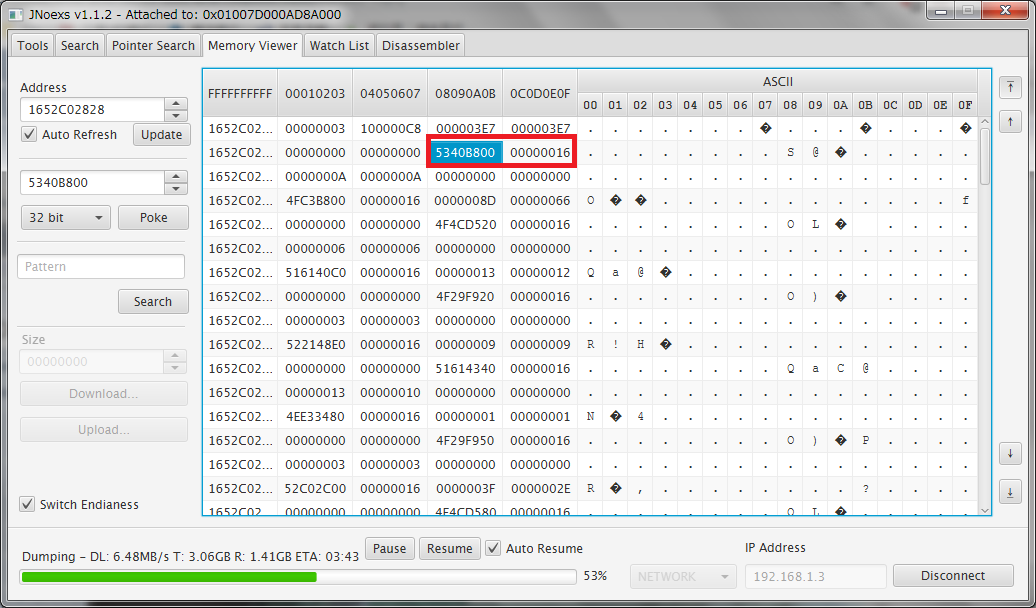Select the highlighted cell 5340B800
The image size is (1036, 608).
(x=465, y=153)
